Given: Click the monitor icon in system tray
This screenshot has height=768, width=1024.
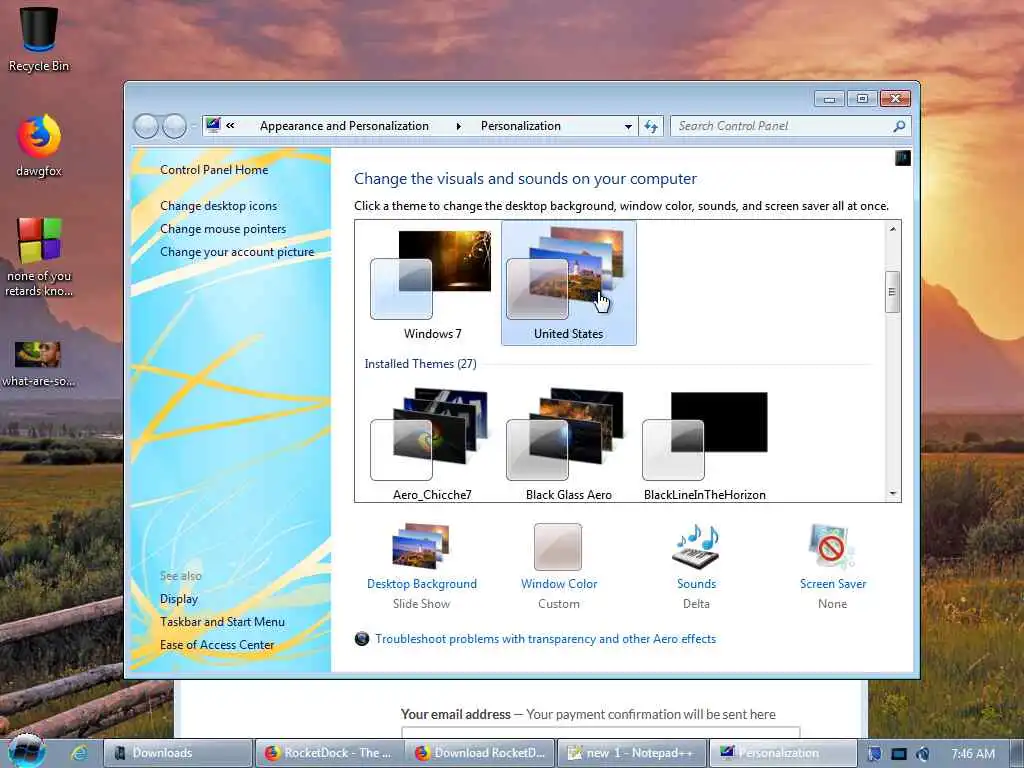Looking at the screenshot, I should click(x=899, y=754).
